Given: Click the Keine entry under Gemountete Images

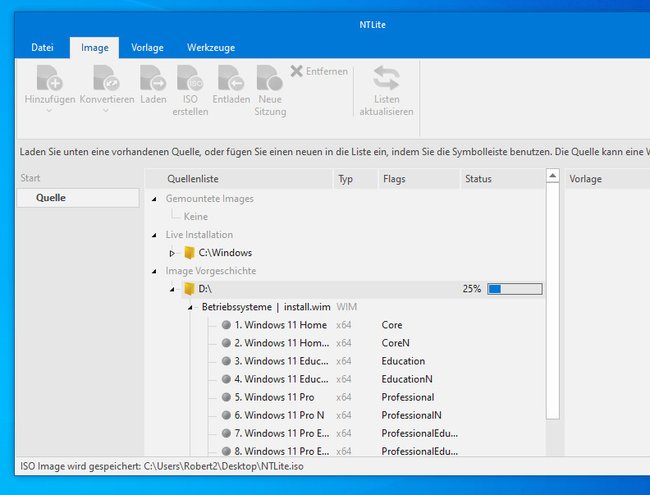Looking at the screenshot, I should tap(196, 216).
